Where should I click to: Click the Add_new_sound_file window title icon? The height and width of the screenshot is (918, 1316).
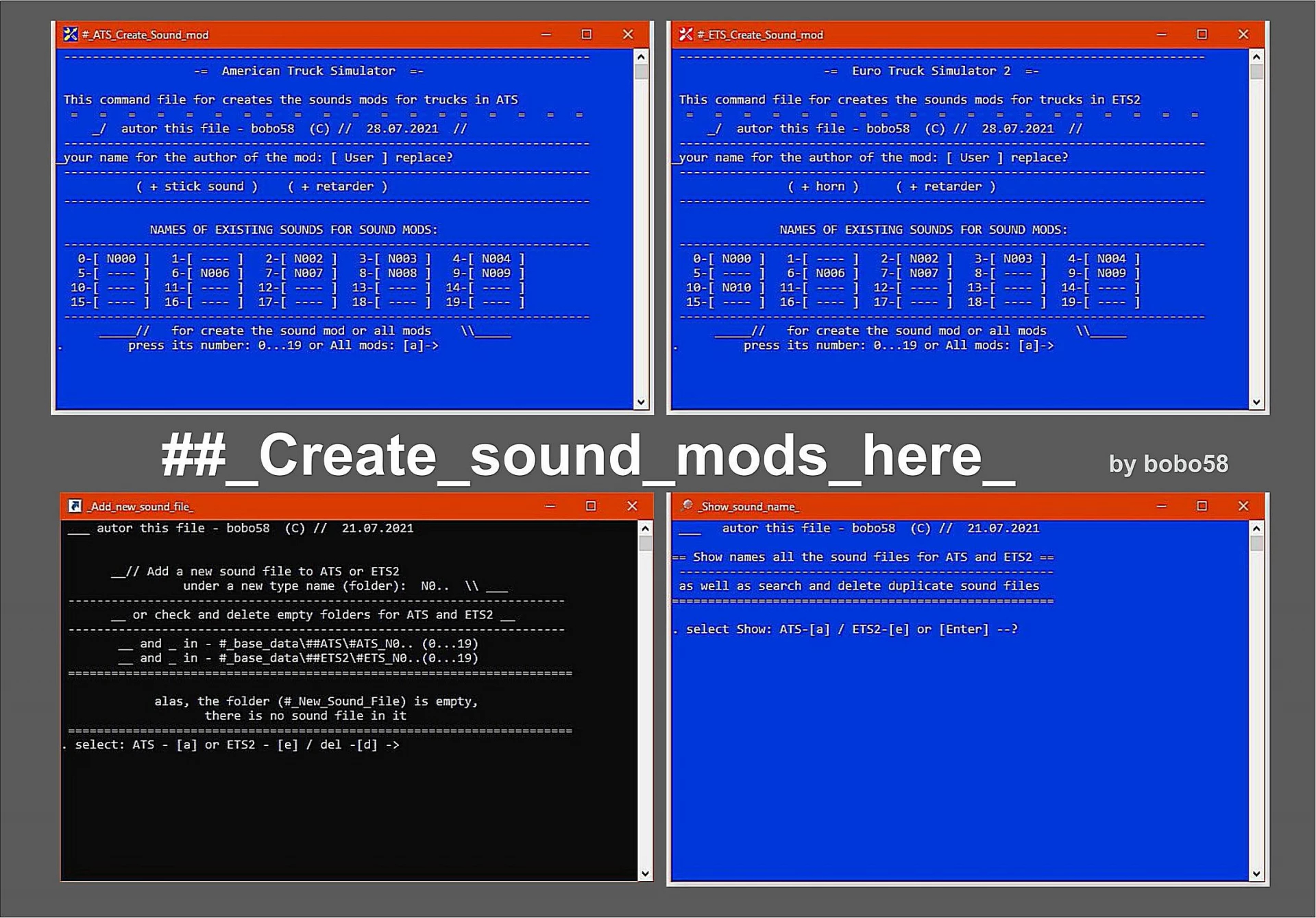[75, 506]
